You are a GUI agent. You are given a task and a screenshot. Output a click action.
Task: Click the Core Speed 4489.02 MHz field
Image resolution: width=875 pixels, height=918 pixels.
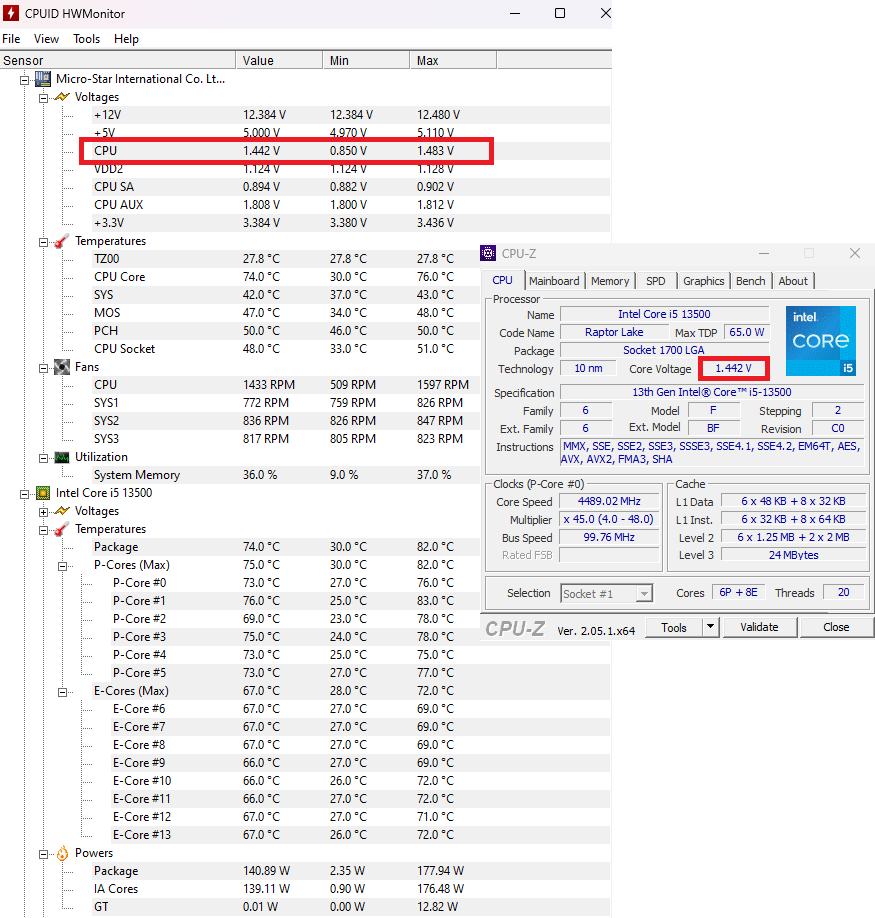click(609, 501)
